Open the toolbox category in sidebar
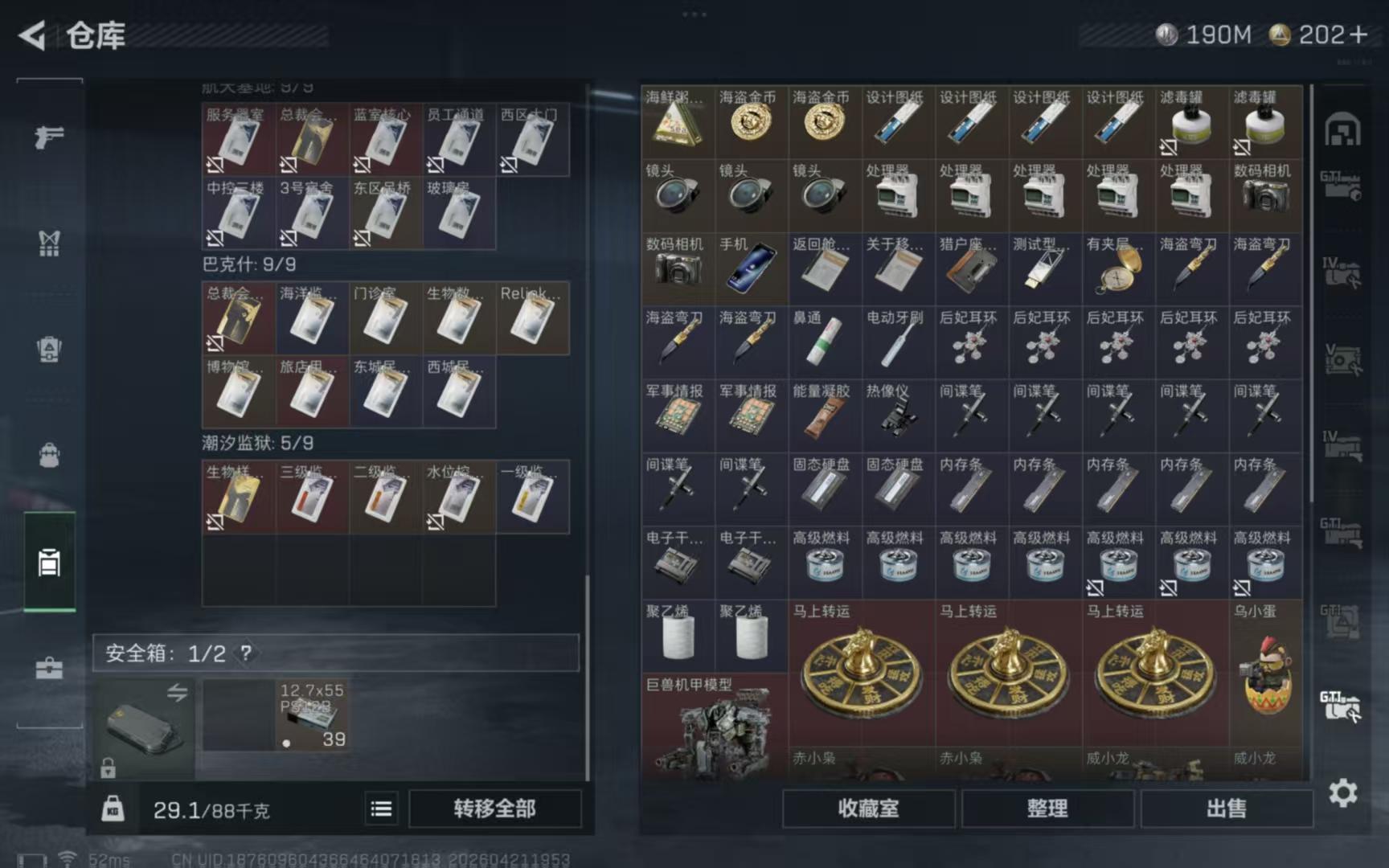Image resolution: width=1389 pixels, height=868 pixels. (x=49, y=668)
